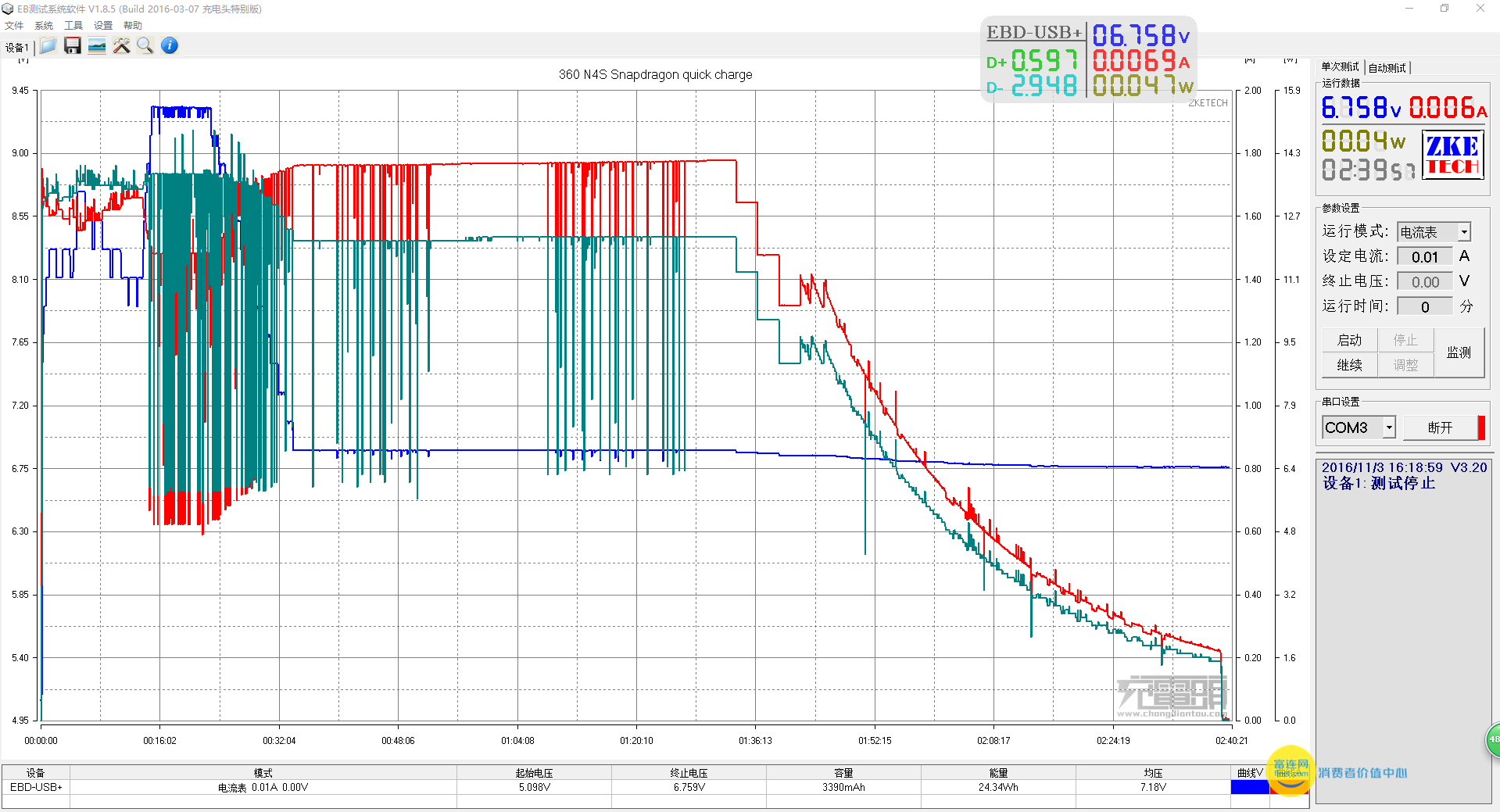Click the EBD-USB+ label on meter overlay
The height and width of the screenshot is (812, 1500).
pos(1034,32)
